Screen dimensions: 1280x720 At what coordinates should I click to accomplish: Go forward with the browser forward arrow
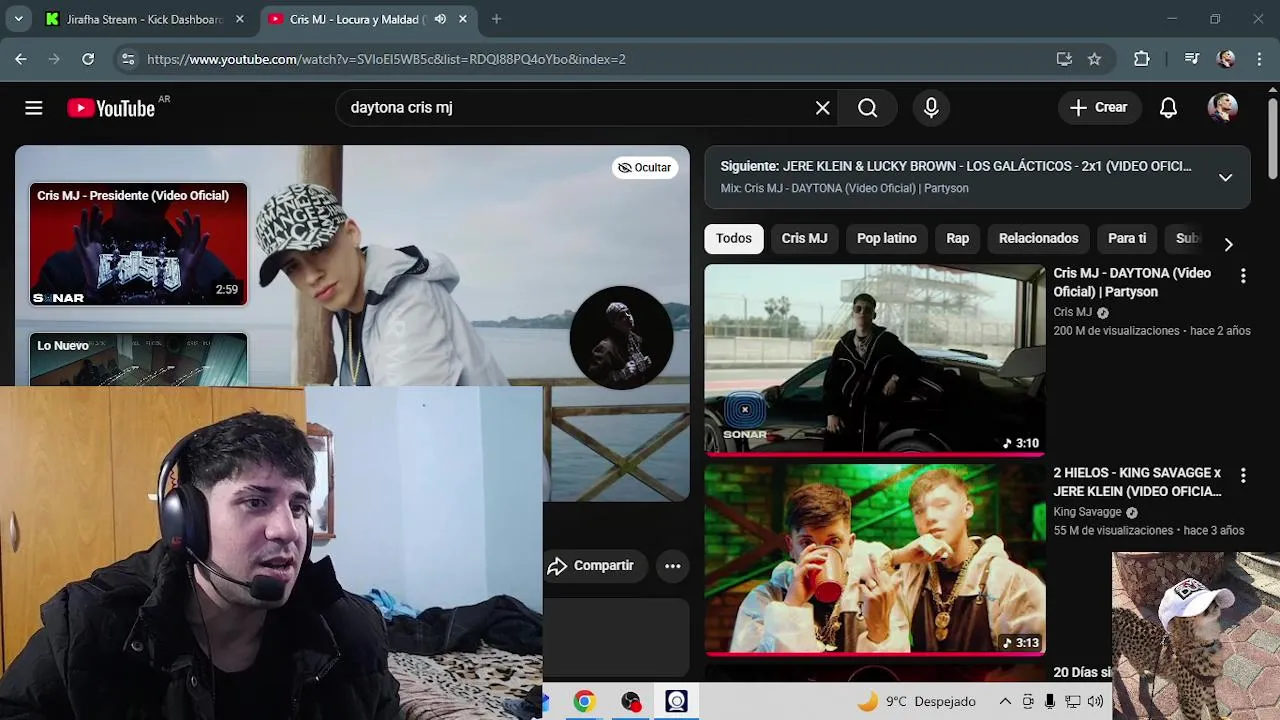coord(54,59)
